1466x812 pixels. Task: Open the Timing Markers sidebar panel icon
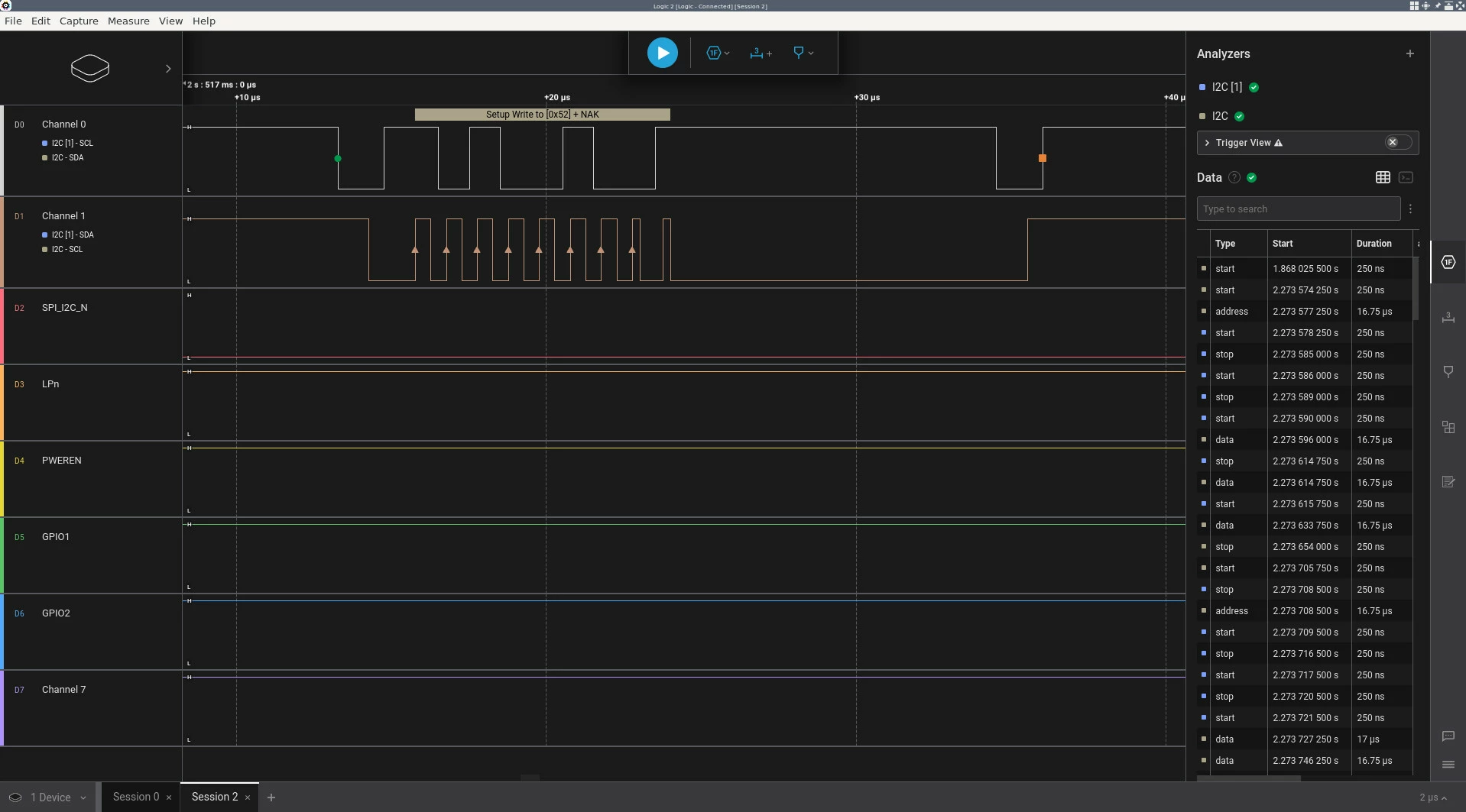point(1448,372)
